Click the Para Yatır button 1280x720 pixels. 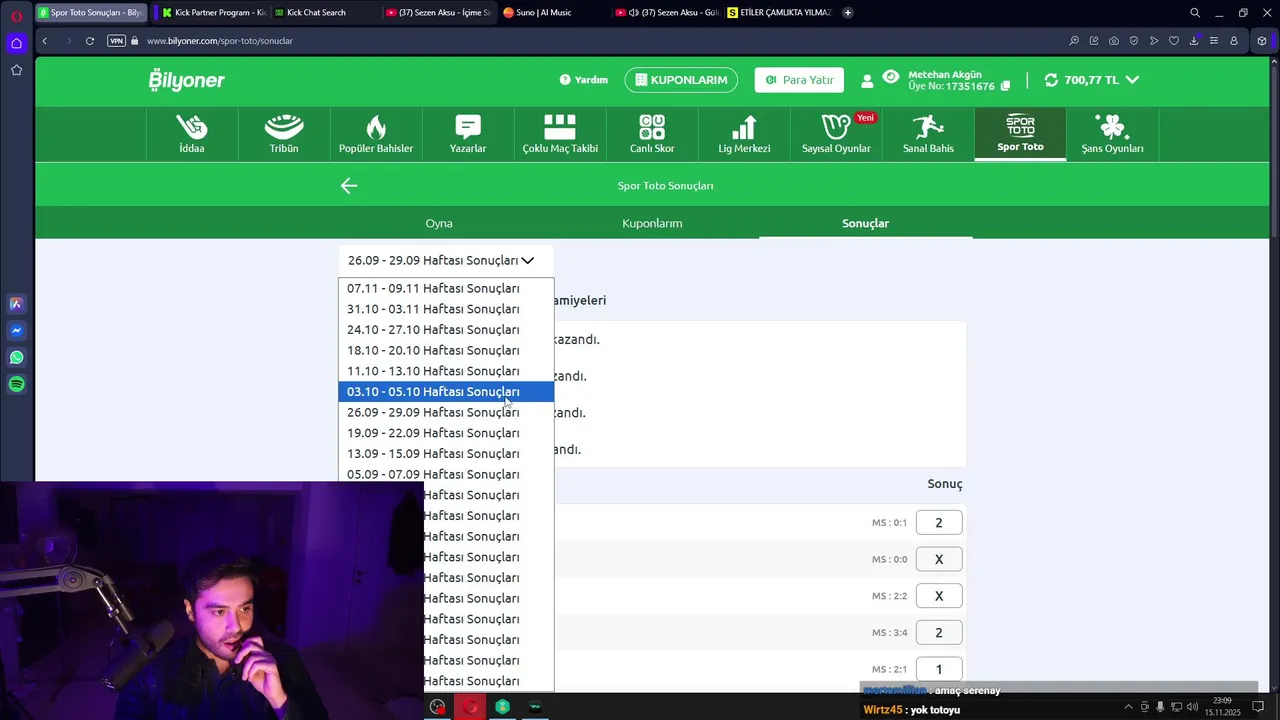click(x=799, y=80)
